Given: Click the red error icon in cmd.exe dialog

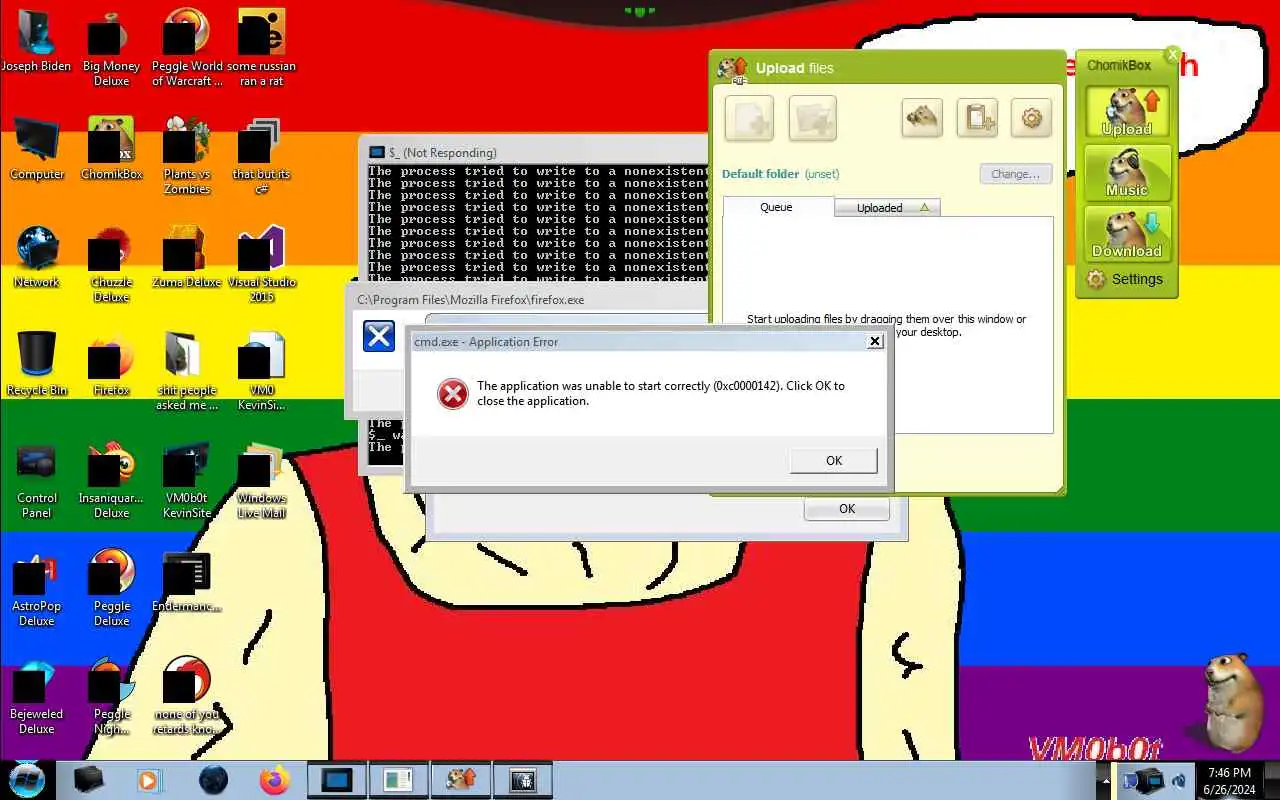Looking at the screenshot, I should (453, 394).
